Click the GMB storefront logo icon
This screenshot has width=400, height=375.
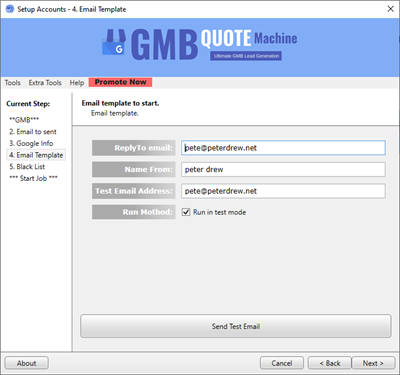(x=114, y=42)
